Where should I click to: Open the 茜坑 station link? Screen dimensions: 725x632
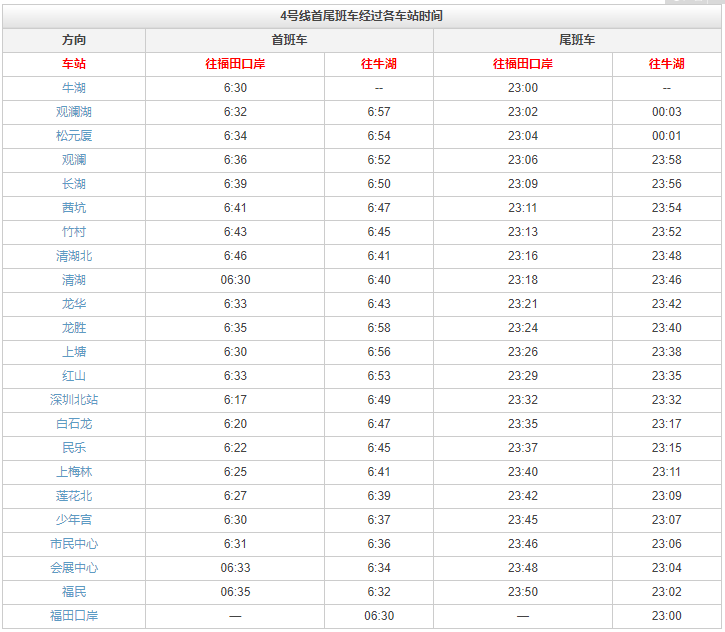pos(74,208)
